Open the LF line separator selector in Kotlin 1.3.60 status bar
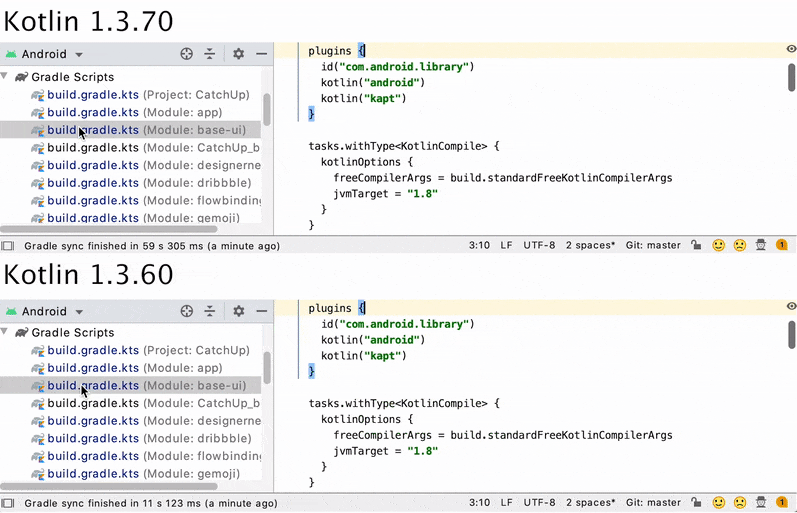This screenshot has width=797, height=513. [506, 503]
